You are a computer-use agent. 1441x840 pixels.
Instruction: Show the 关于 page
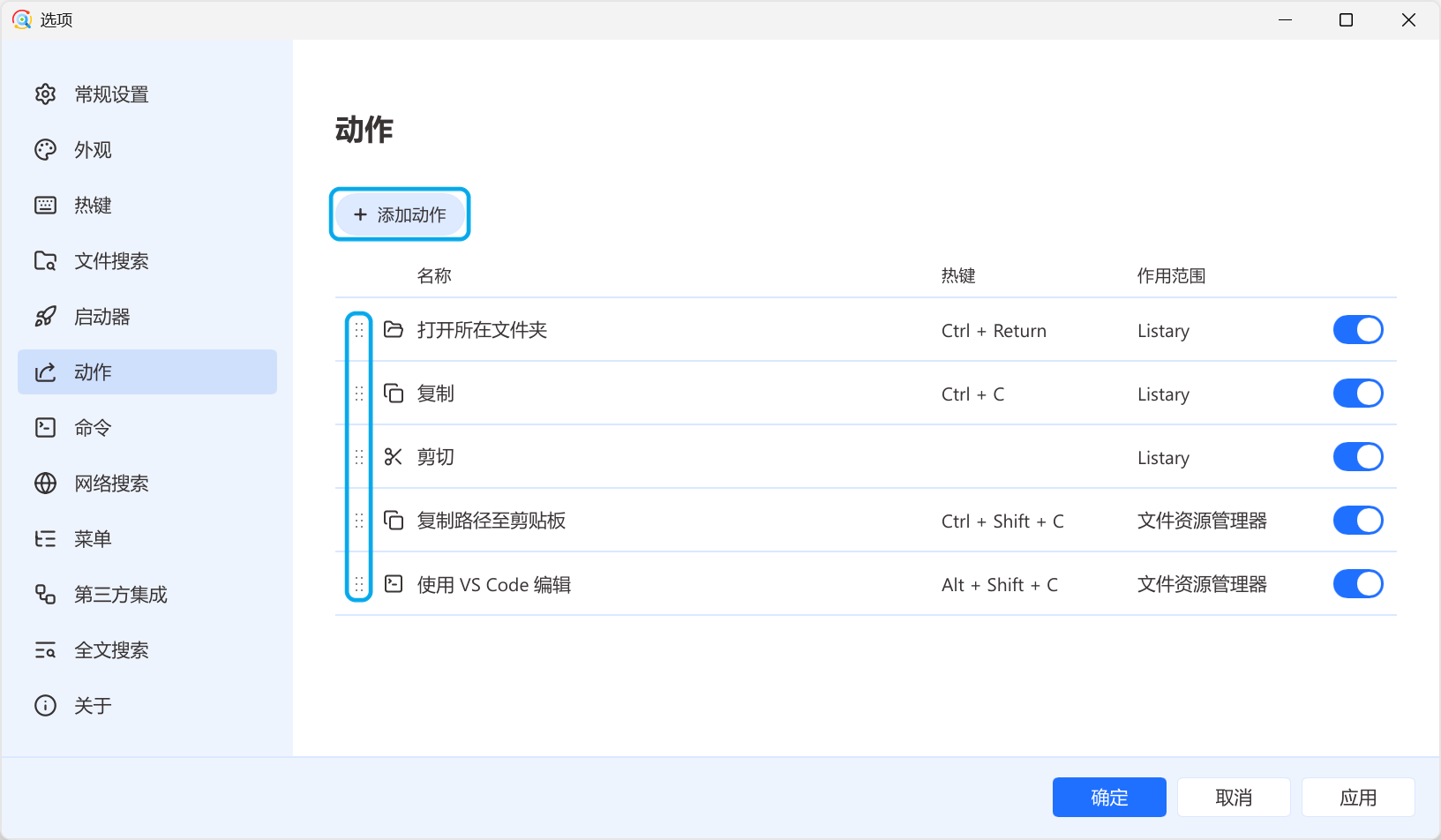tap(147, 706)
